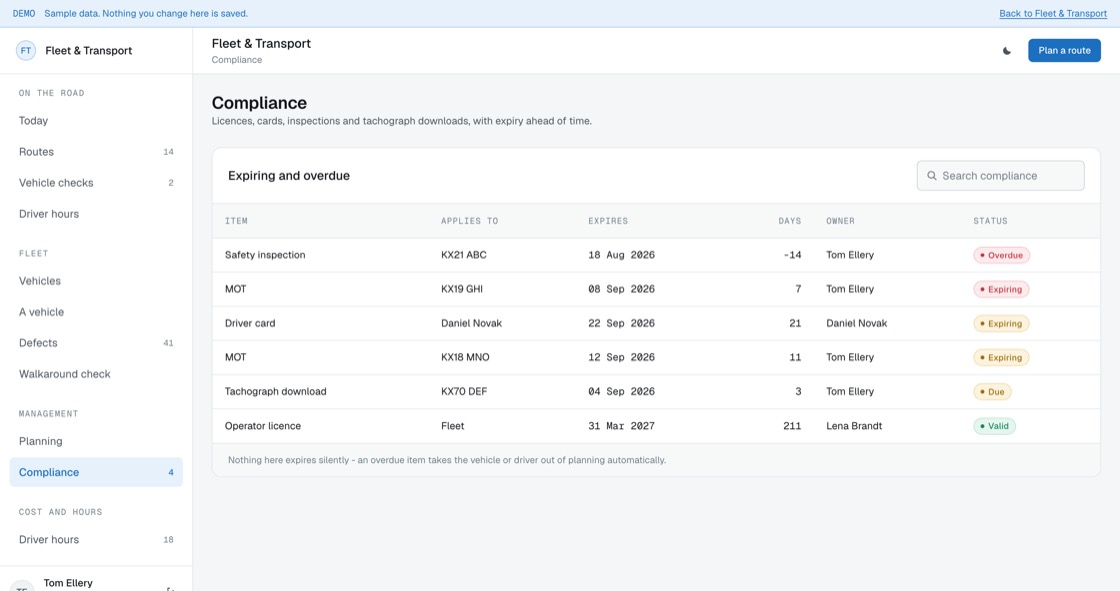This screenshot has width=1120, height=591.
Task: Open Driver hours under On the road
Action: 96,214
